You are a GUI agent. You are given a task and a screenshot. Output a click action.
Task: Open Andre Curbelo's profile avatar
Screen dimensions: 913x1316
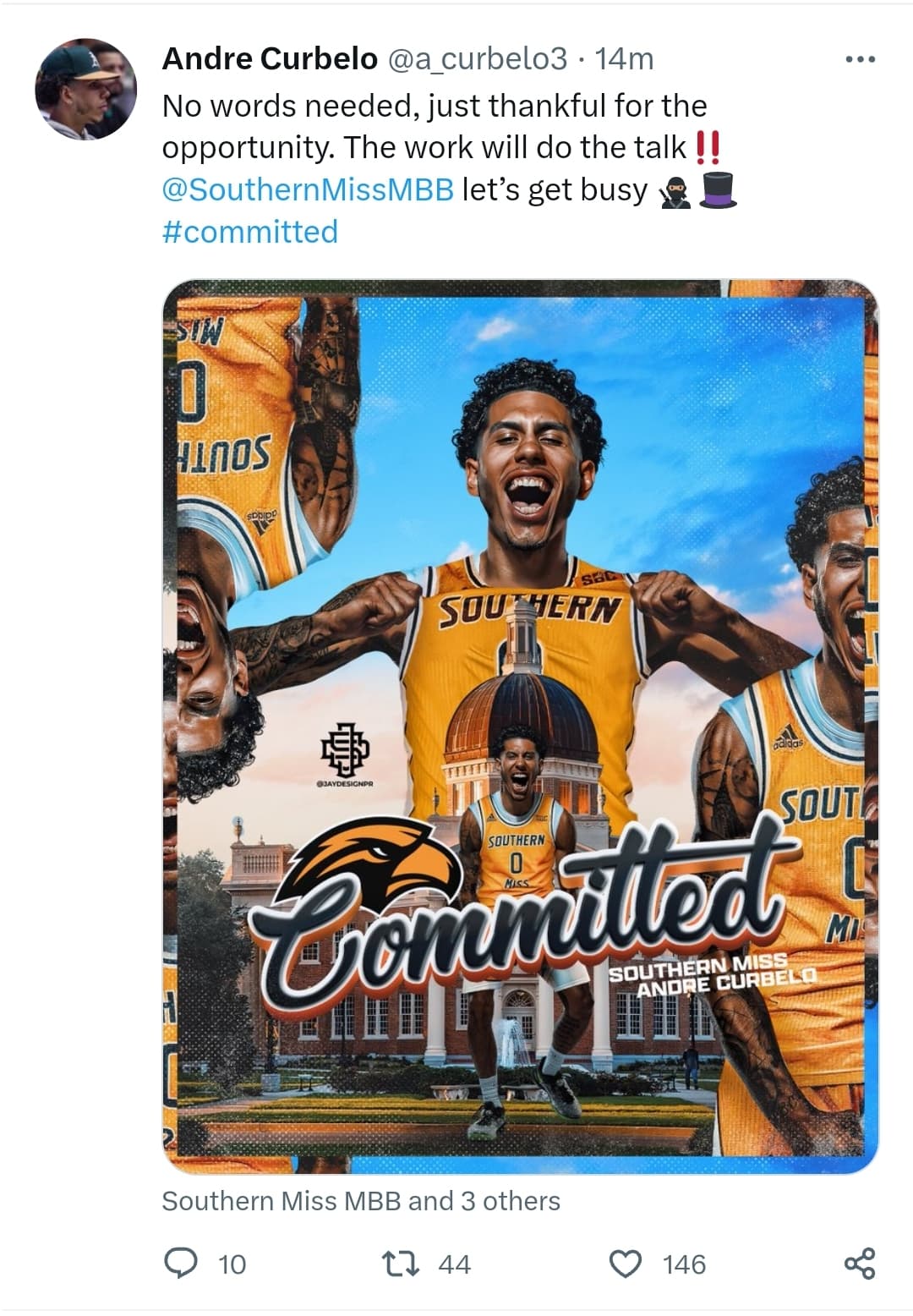tap(85, 89)
